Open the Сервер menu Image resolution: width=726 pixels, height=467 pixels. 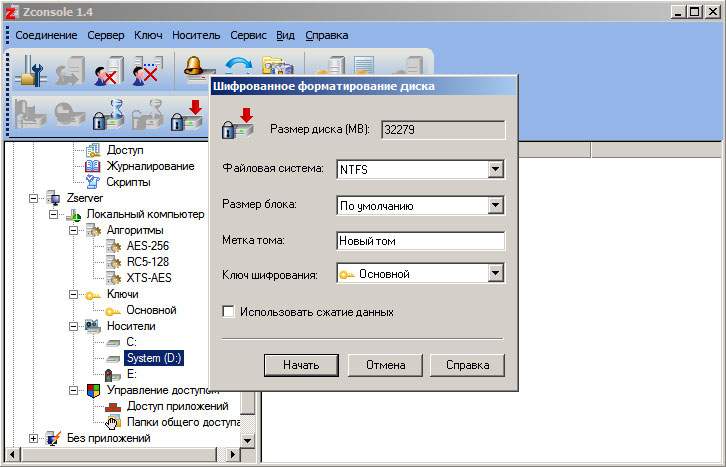[106, 35]
